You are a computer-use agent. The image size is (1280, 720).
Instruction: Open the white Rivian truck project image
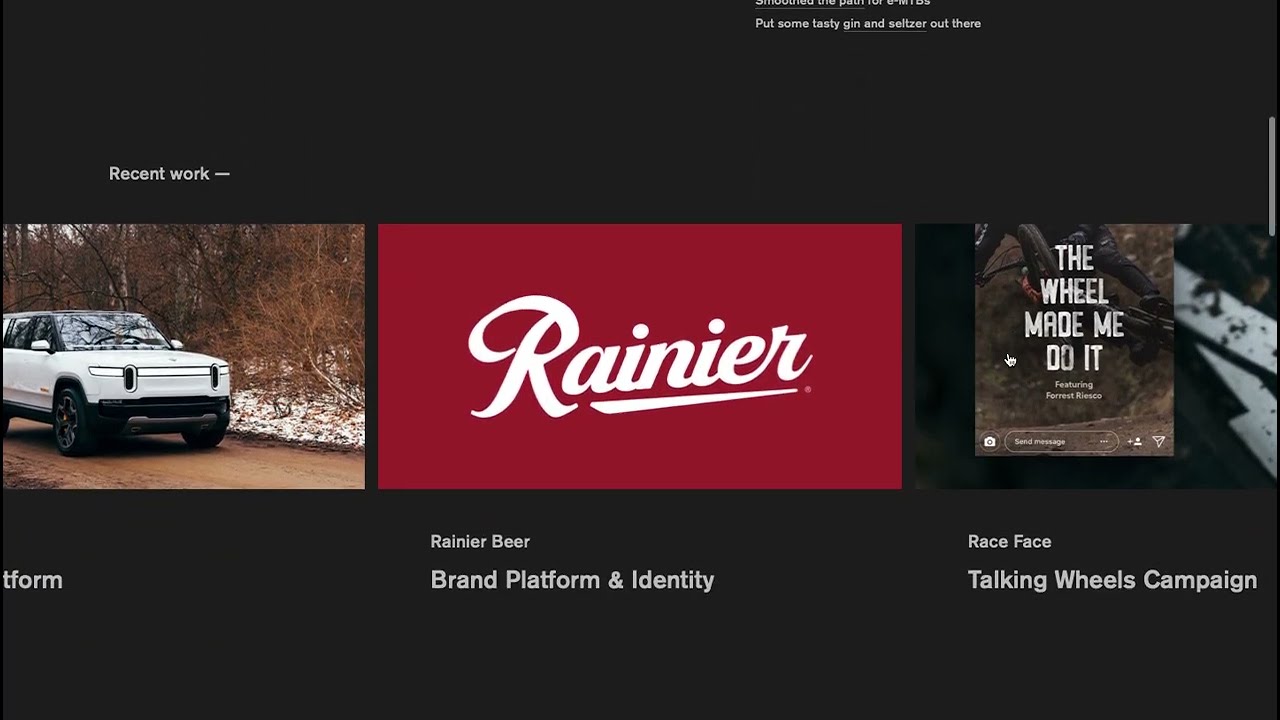[x=183, y=356]
